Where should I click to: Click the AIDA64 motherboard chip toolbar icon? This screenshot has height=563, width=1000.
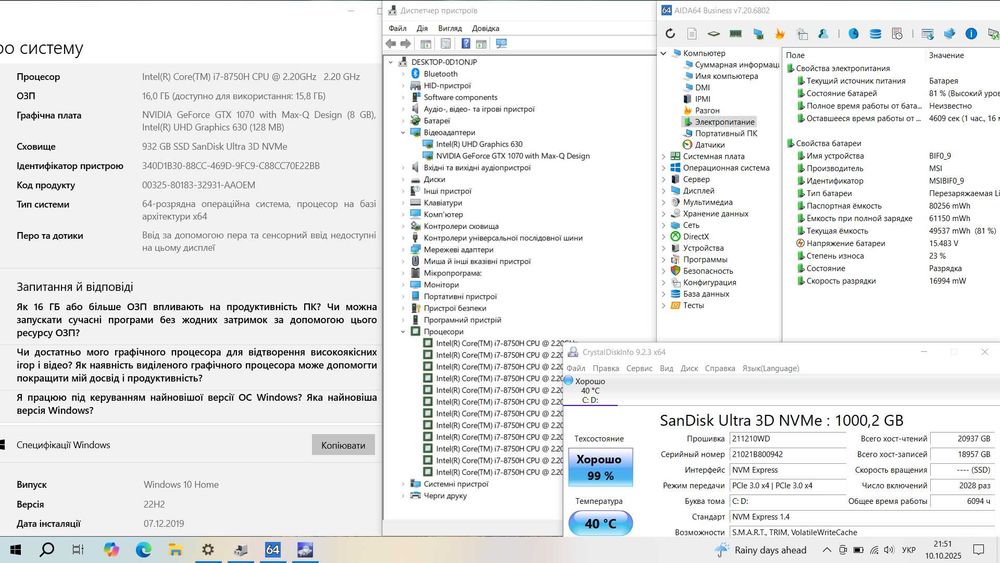pyautogui.click(x=714, y=34)
